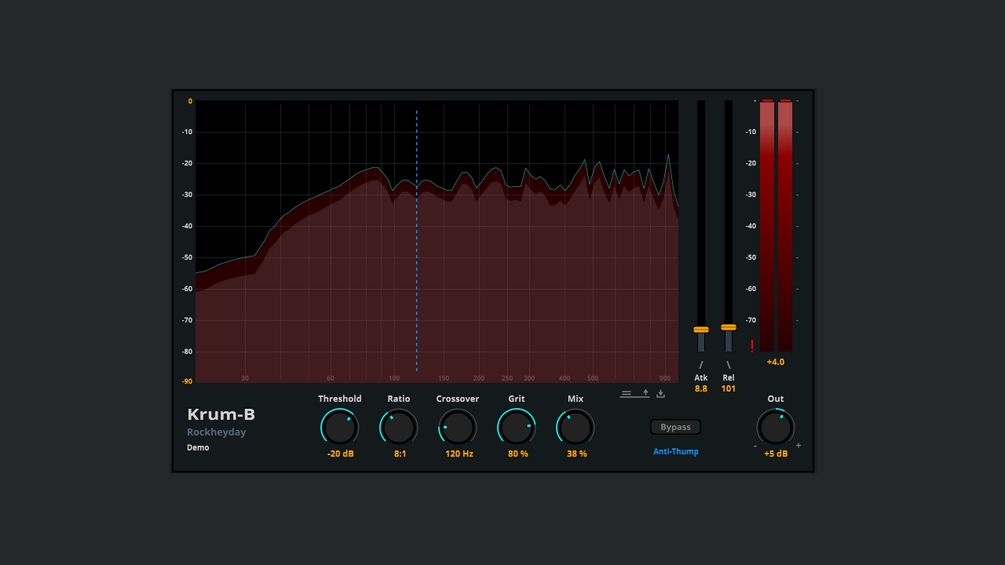Click the 8:1 ratio value

pyautogui.click(x=400, y=454)
